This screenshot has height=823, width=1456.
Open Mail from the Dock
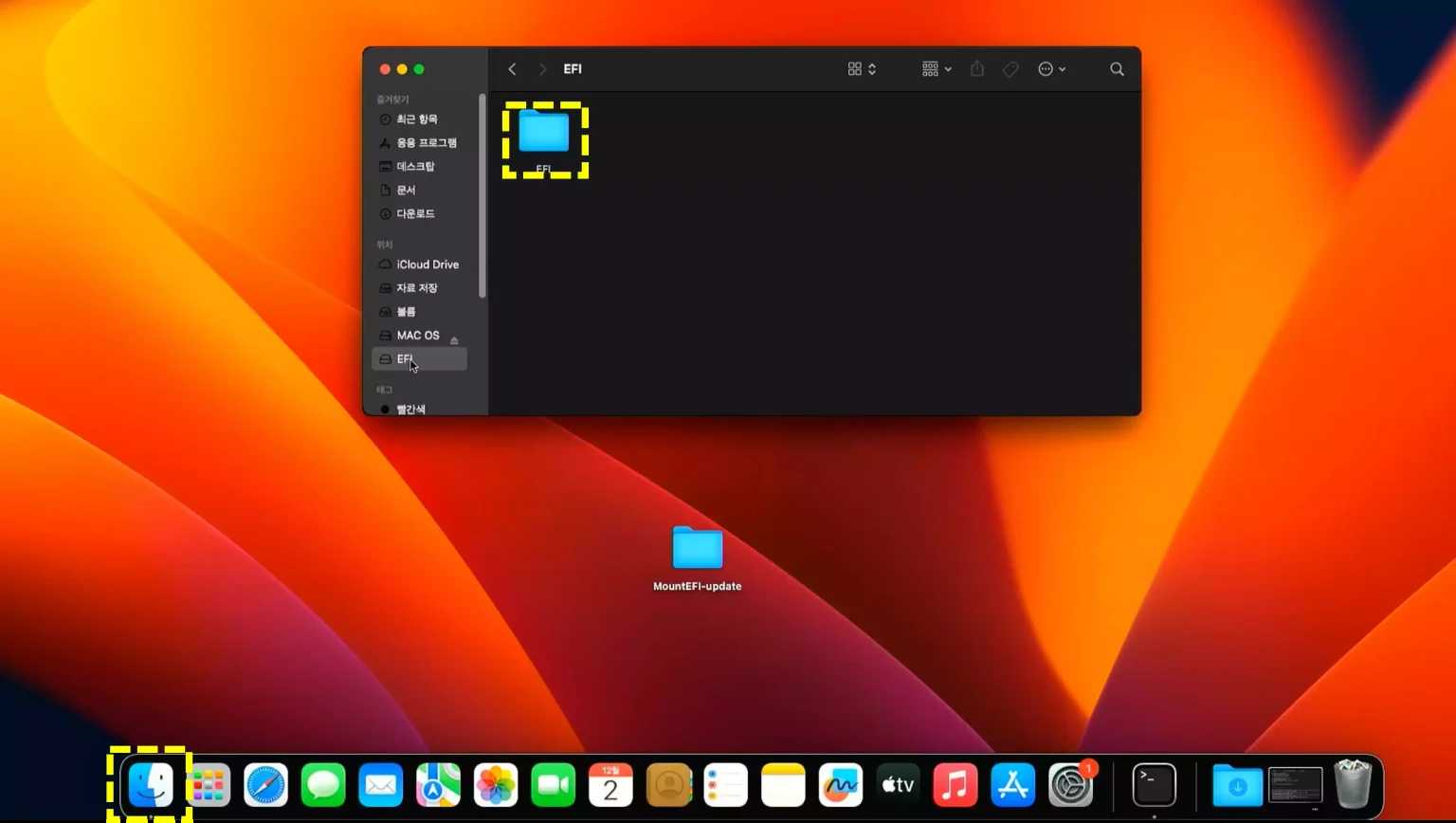click(381, 785)
